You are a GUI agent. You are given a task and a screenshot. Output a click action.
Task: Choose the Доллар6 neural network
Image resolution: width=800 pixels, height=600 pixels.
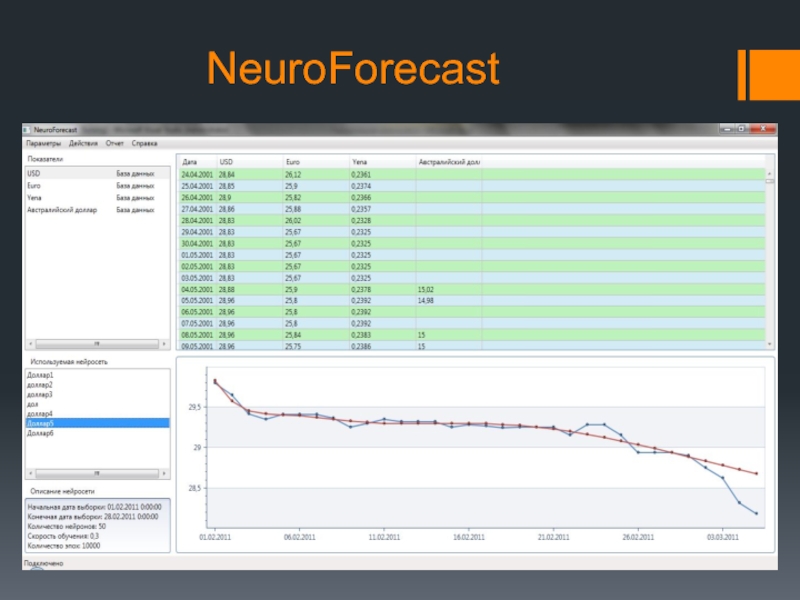(41, 433)
